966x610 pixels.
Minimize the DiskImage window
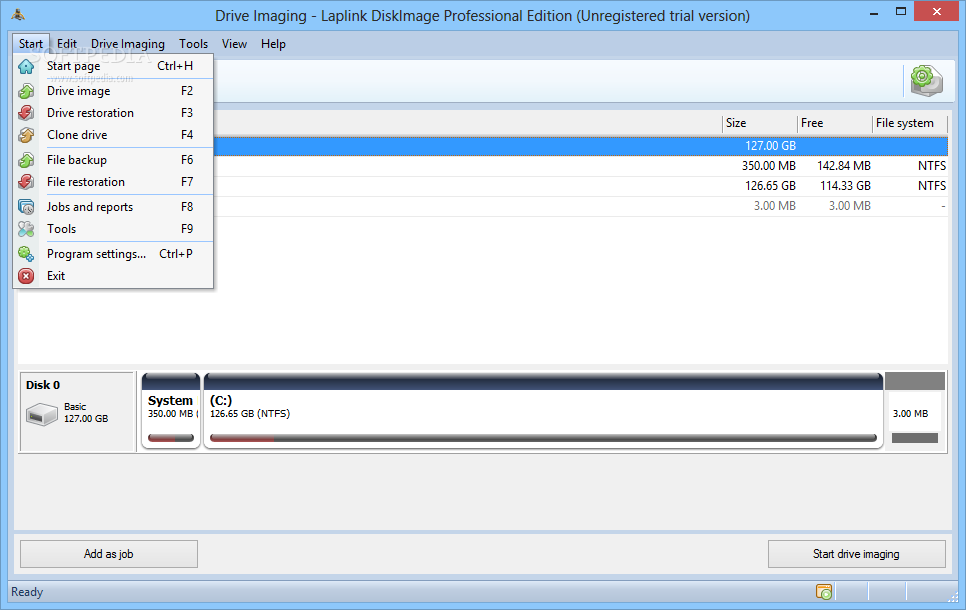coord(874,14)
